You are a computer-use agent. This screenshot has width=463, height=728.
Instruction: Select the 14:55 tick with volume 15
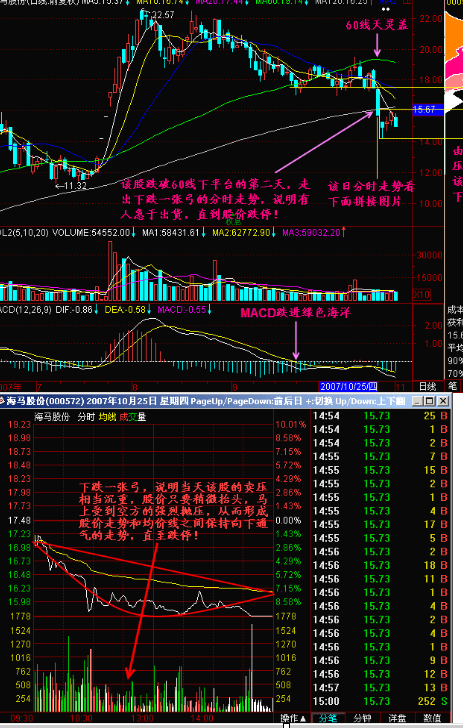(381, 470)
